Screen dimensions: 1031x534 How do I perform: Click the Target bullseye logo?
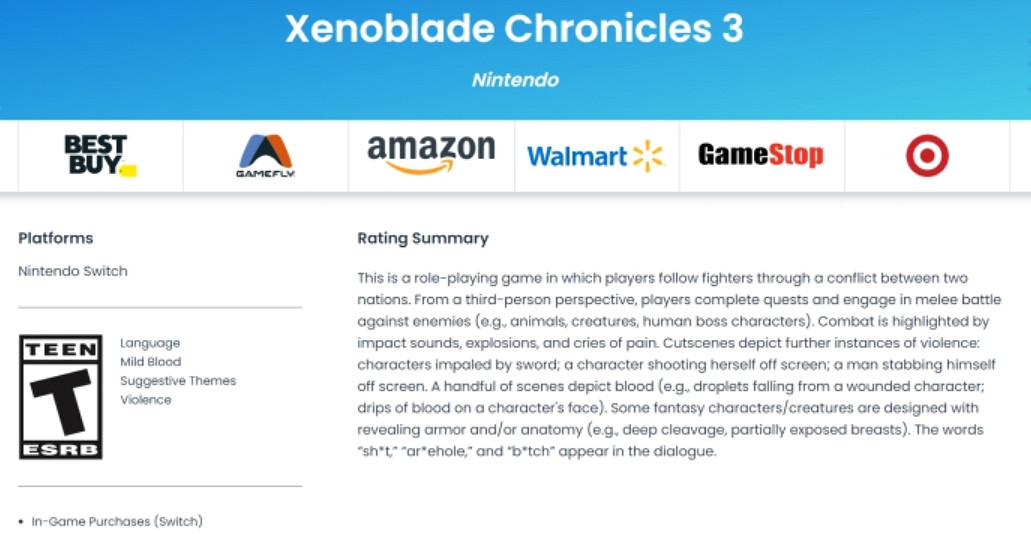927,156
